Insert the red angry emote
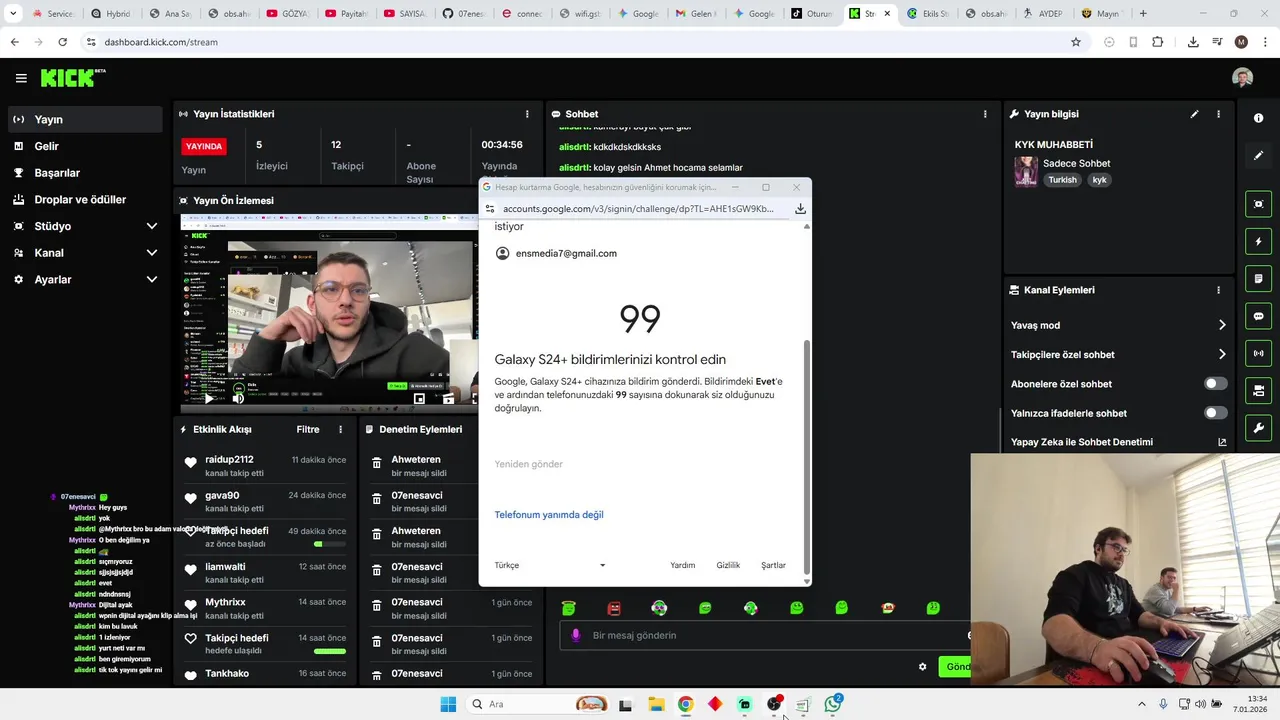 tap(614, 608)
